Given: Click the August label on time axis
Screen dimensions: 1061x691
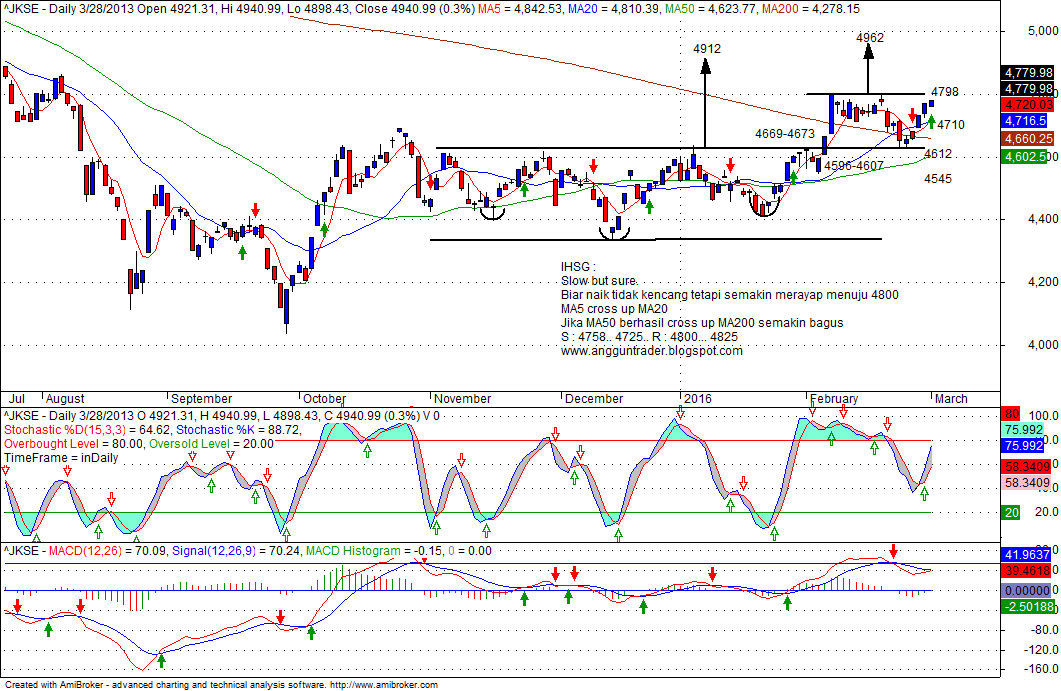Looking at the screenshot, I should coord(65,399).
